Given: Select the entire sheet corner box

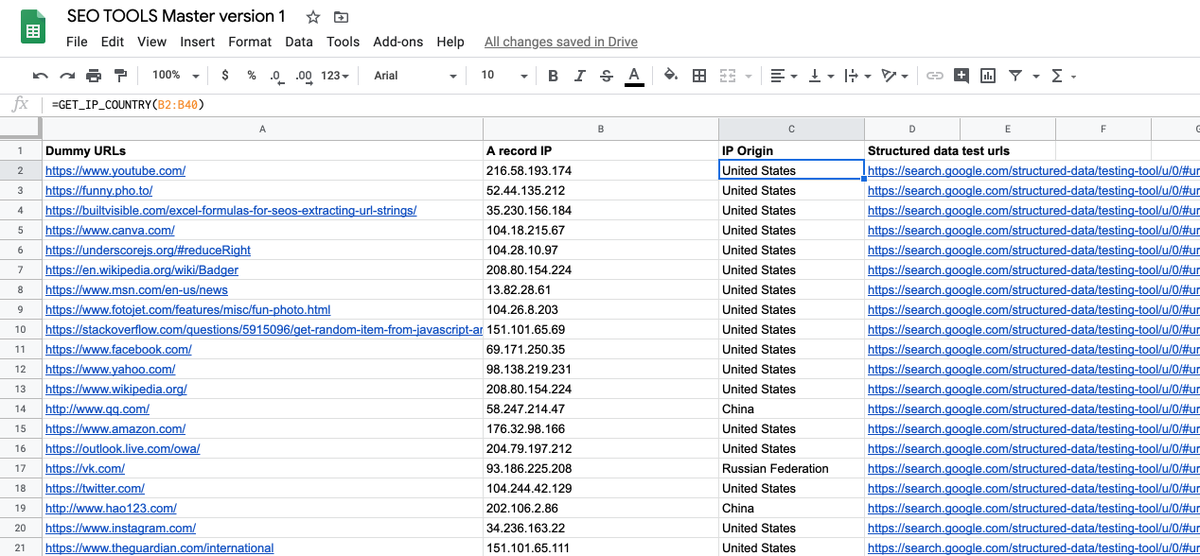Looking at the screenshot, I should pyautogui.click(x=20, y=128).
